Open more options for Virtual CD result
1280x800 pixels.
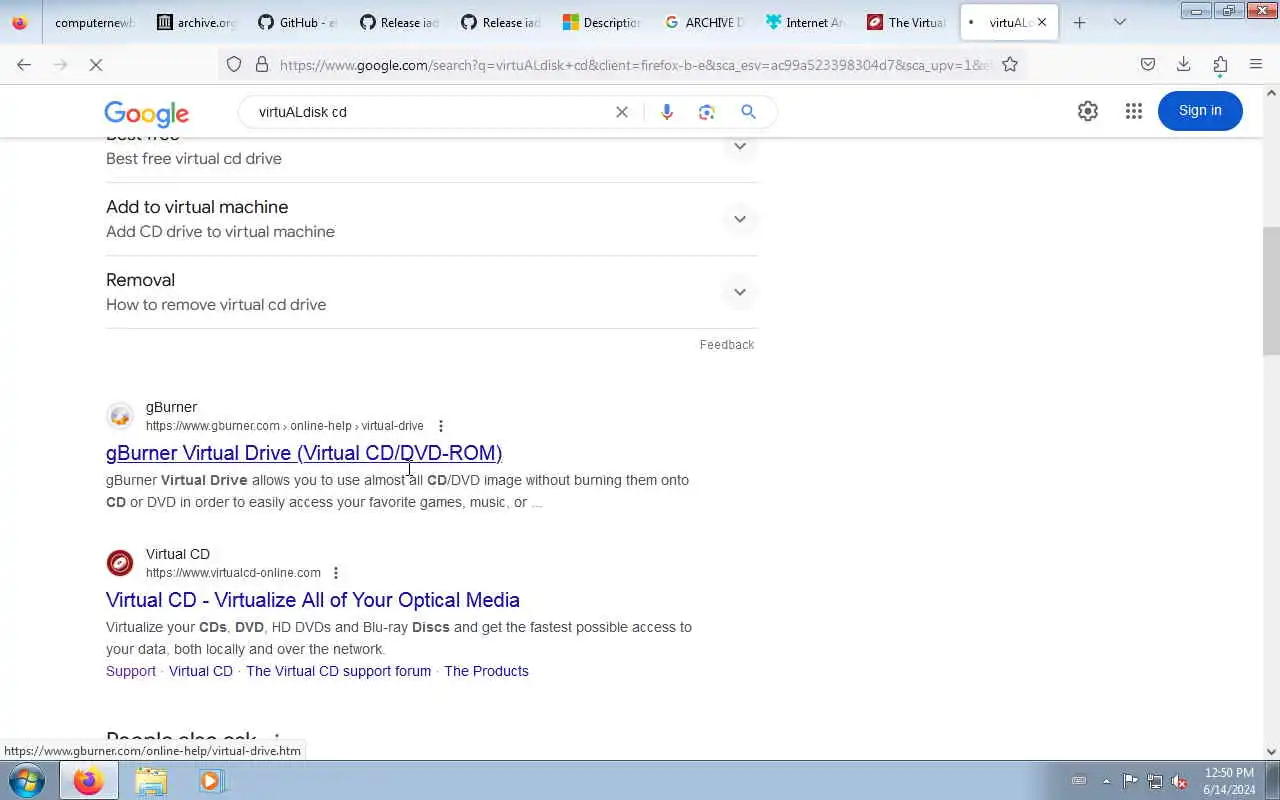coord(336,573)
